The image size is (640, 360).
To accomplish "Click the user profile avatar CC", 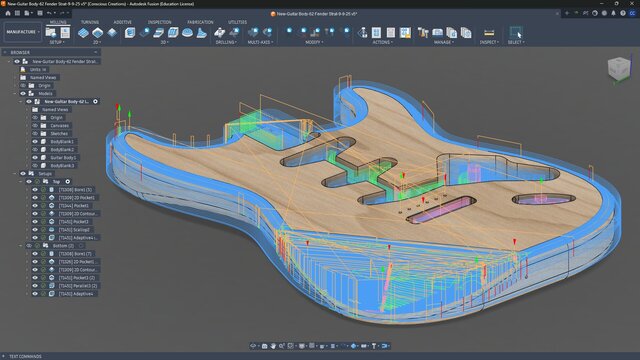I will pos(632,13).
